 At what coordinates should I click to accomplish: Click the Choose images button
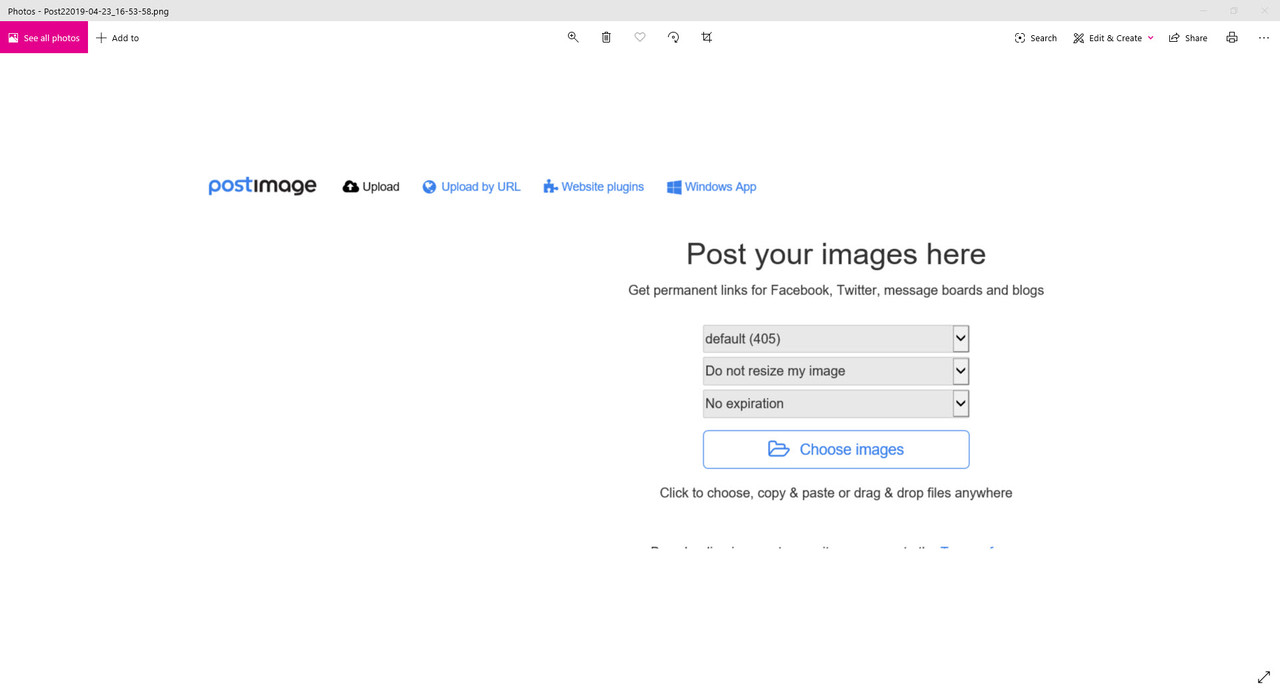(x=836, y=450)
